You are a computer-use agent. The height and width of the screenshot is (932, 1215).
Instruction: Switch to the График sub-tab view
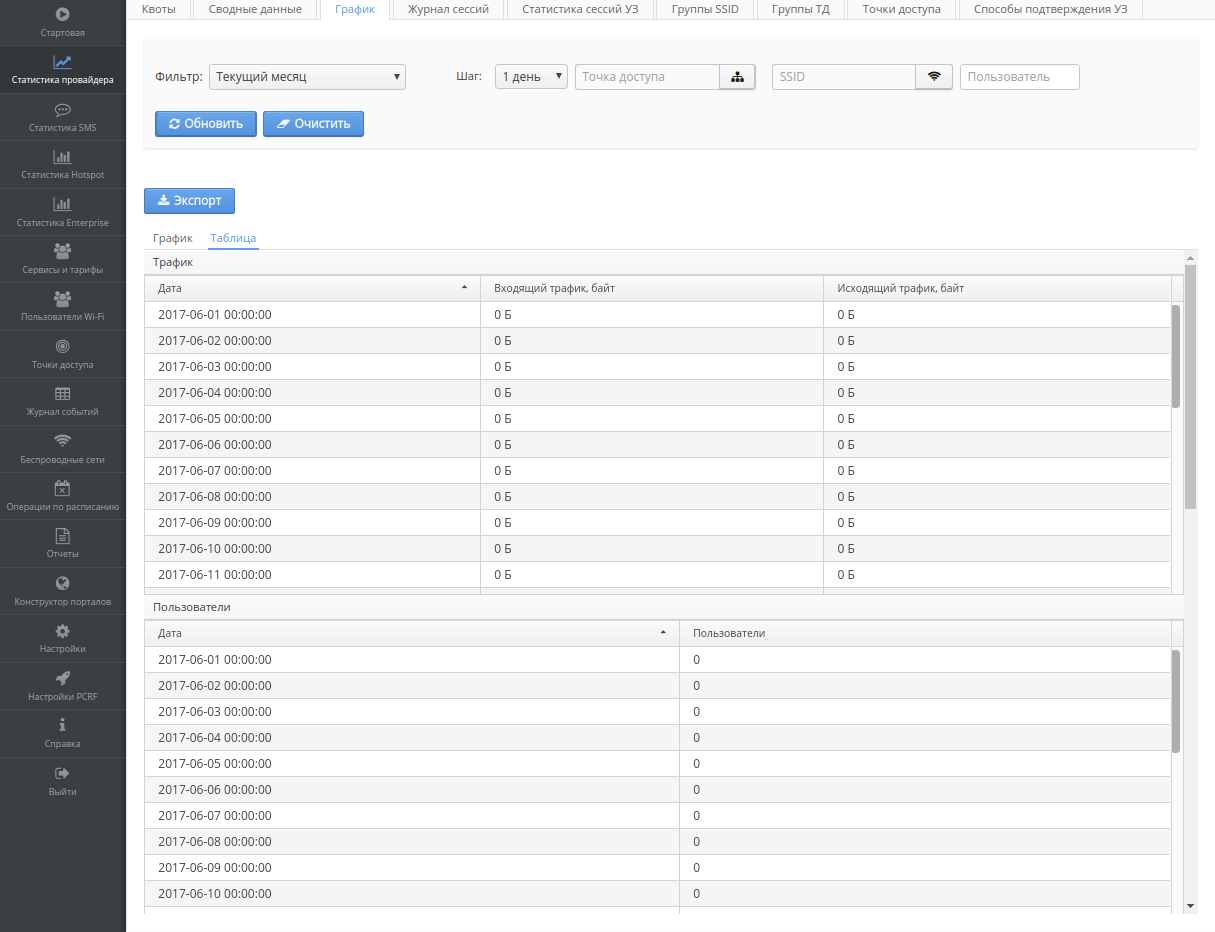pos(172,239)
